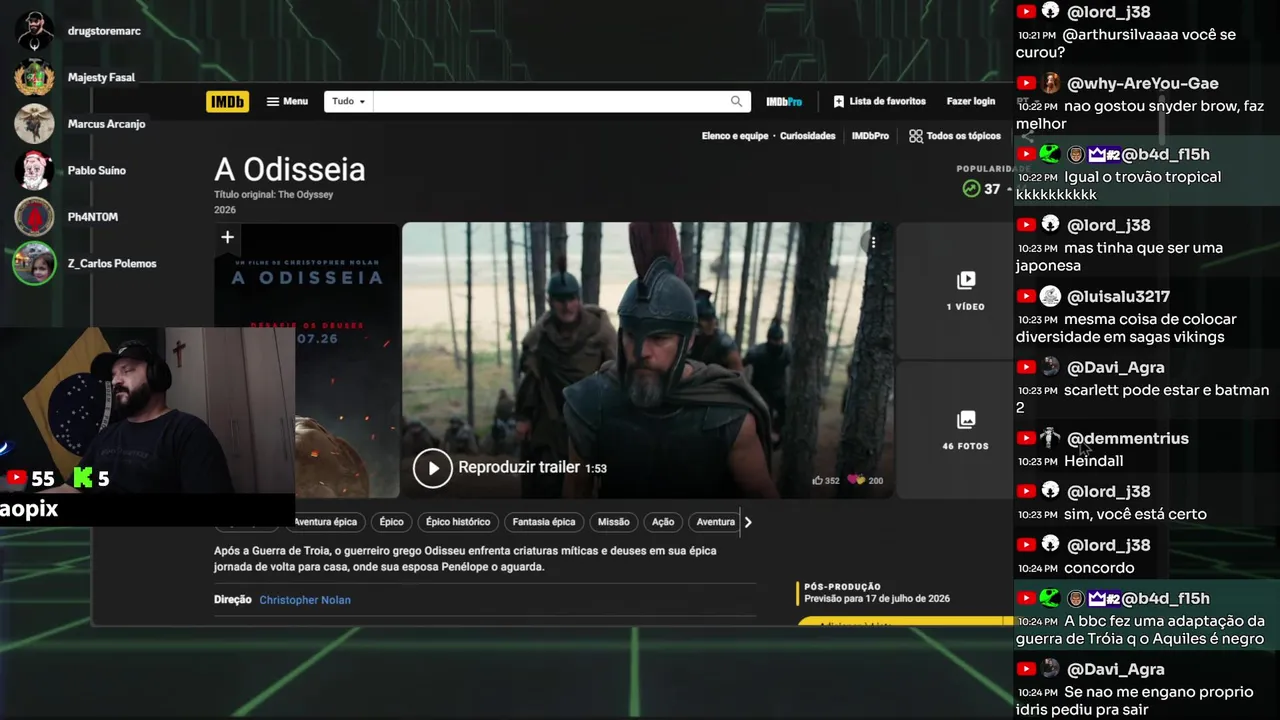View the popularity trend icon showing 37

point(971,188)
